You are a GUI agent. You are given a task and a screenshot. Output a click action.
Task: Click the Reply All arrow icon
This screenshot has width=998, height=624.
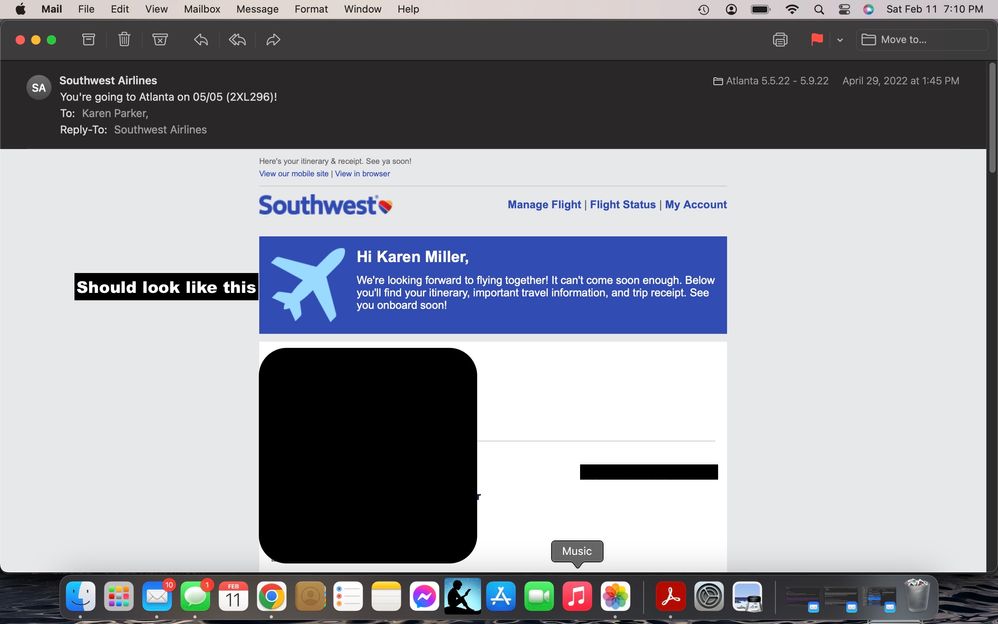(x=237, y=40)
